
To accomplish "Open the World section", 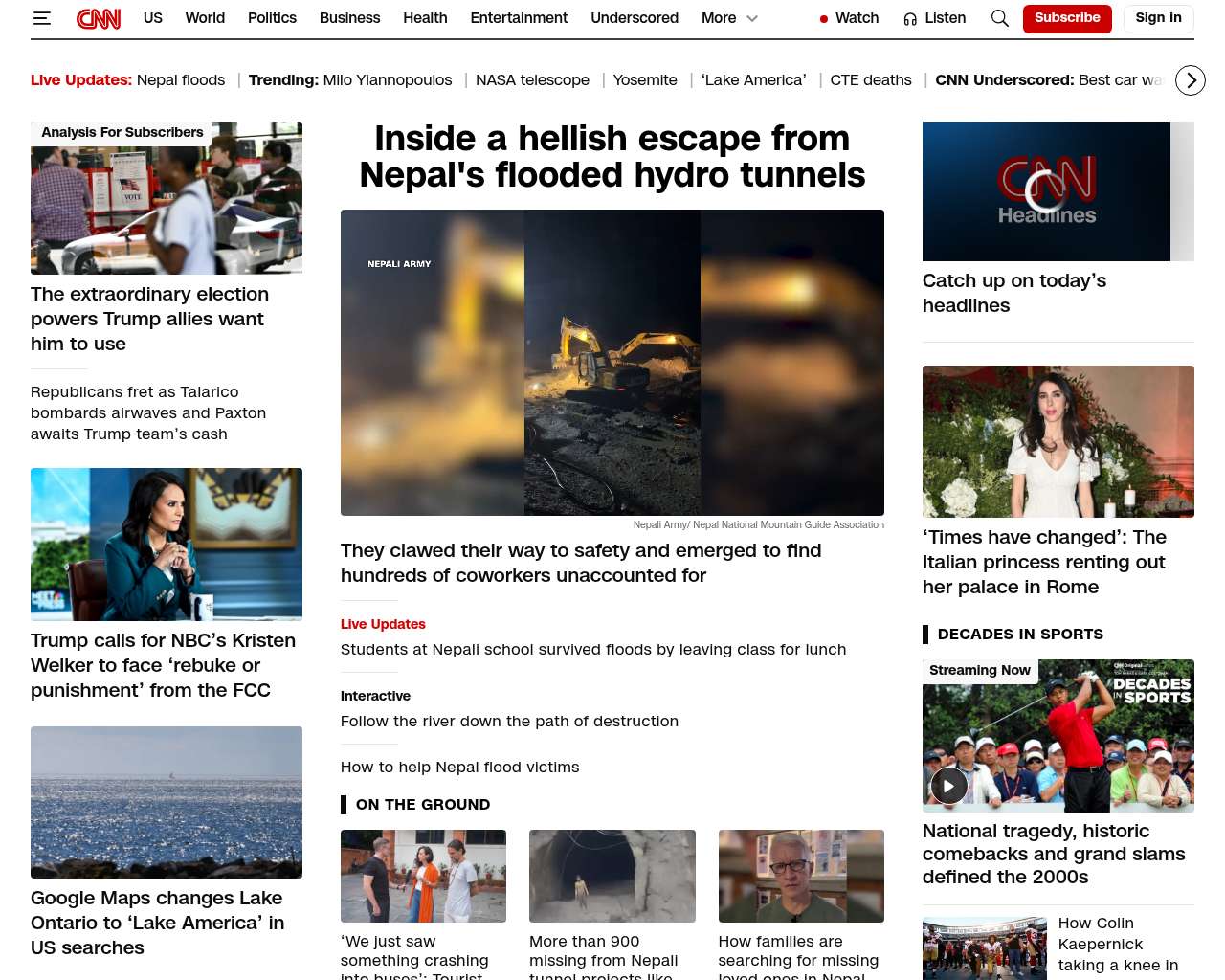I will tap(205, 18).
